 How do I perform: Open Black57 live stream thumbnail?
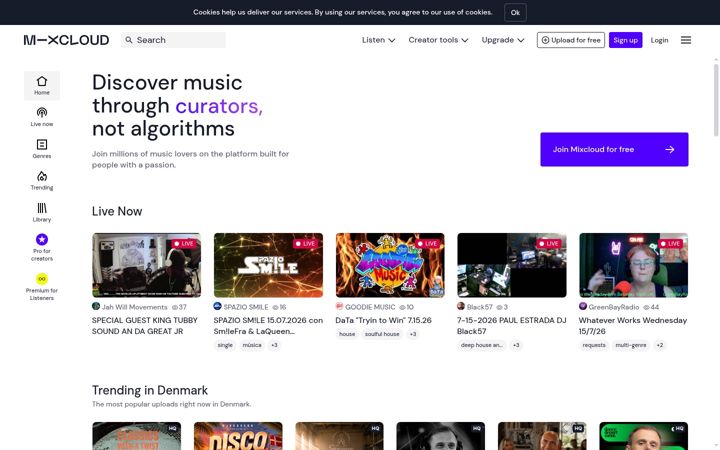[x=512, y=265]
